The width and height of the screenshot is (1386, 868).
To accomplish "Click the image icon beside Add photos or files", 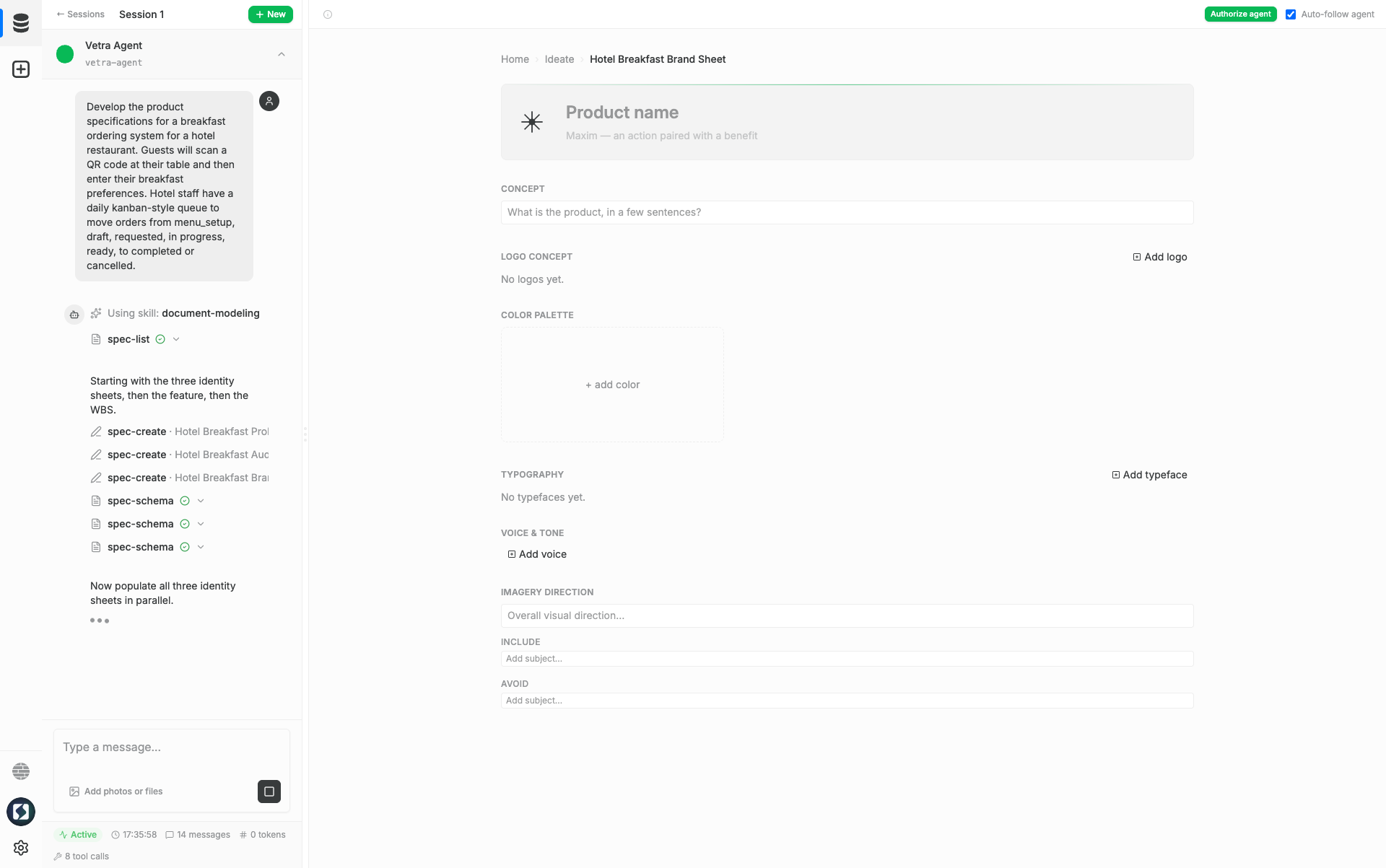I will pyautogui.click(x=74, y=792).
